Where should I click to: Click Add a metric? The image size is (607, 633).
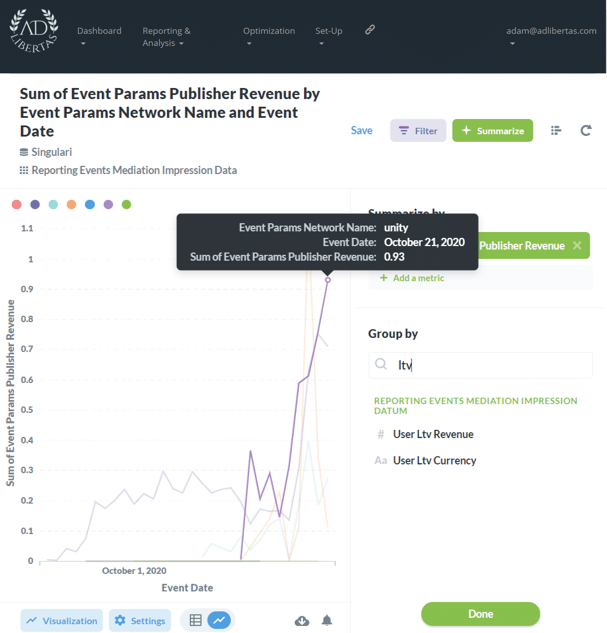click(x=412, y=278)
